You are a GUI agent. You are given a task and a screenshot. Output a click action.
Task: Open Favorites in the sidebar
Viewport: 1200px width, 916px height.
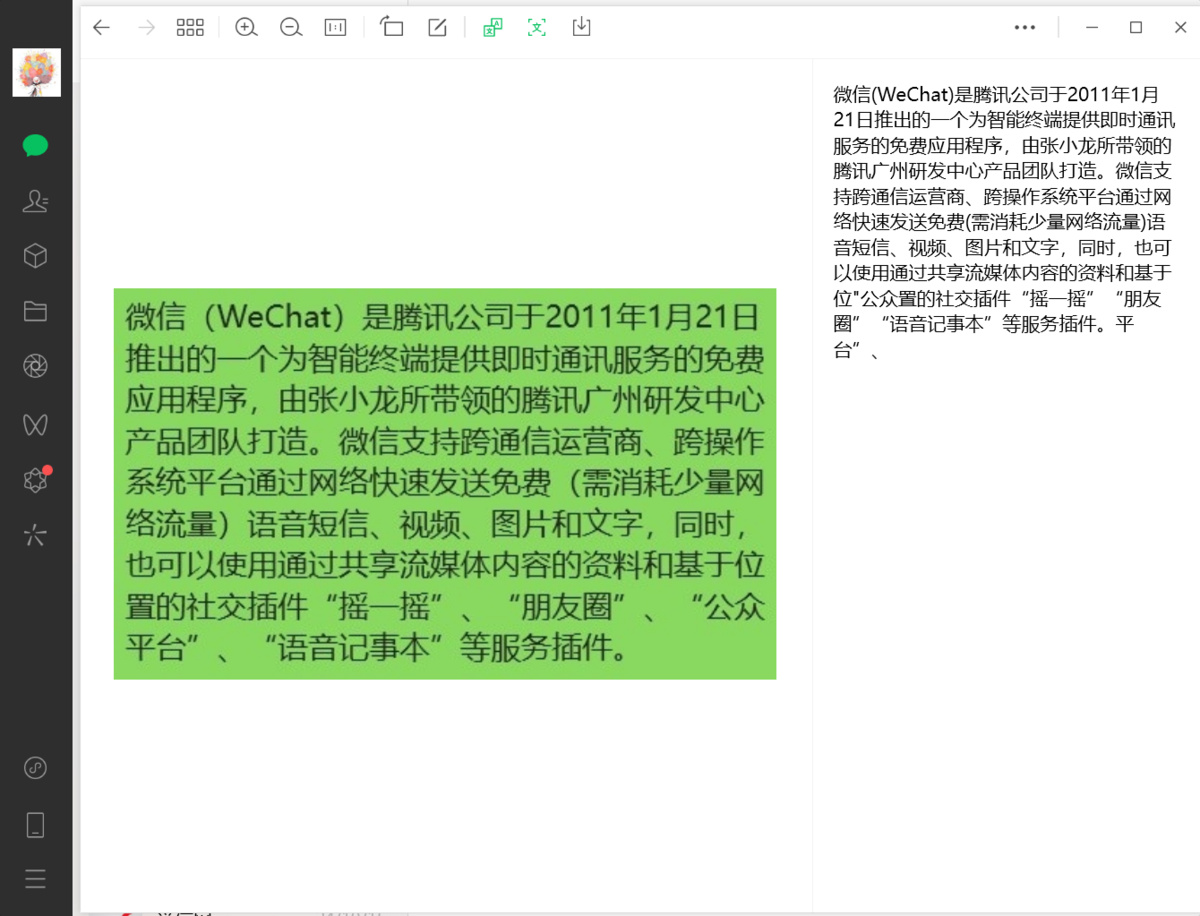tap(36, 256)
